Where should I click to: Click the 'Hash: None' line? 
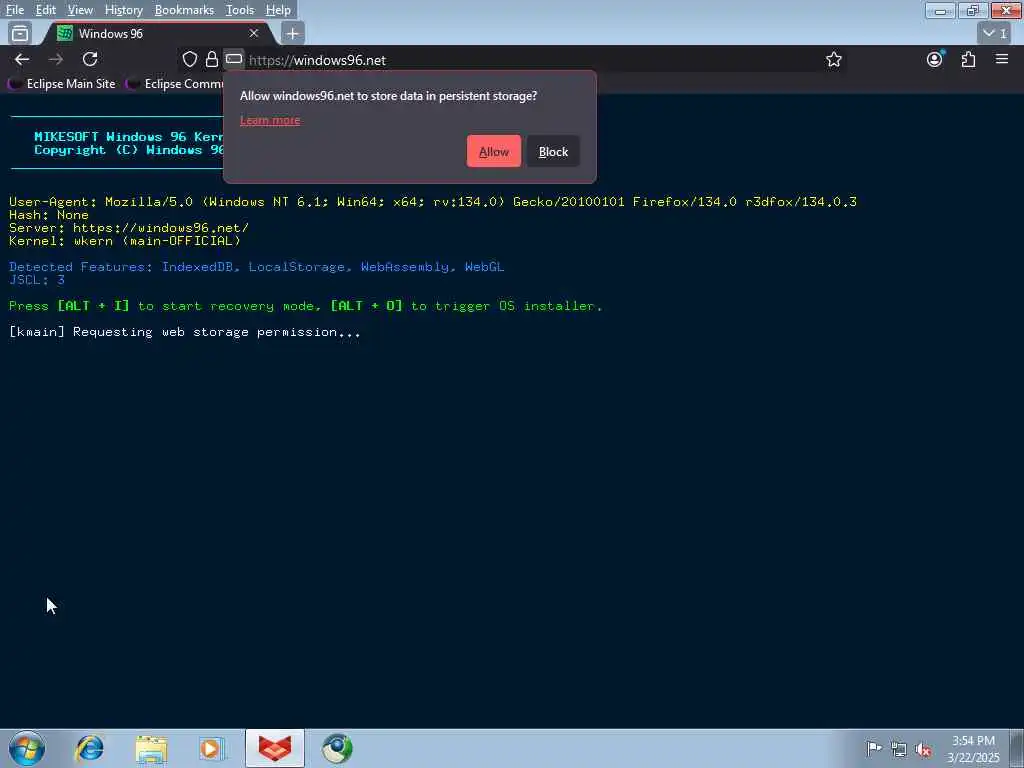point(49,215)
